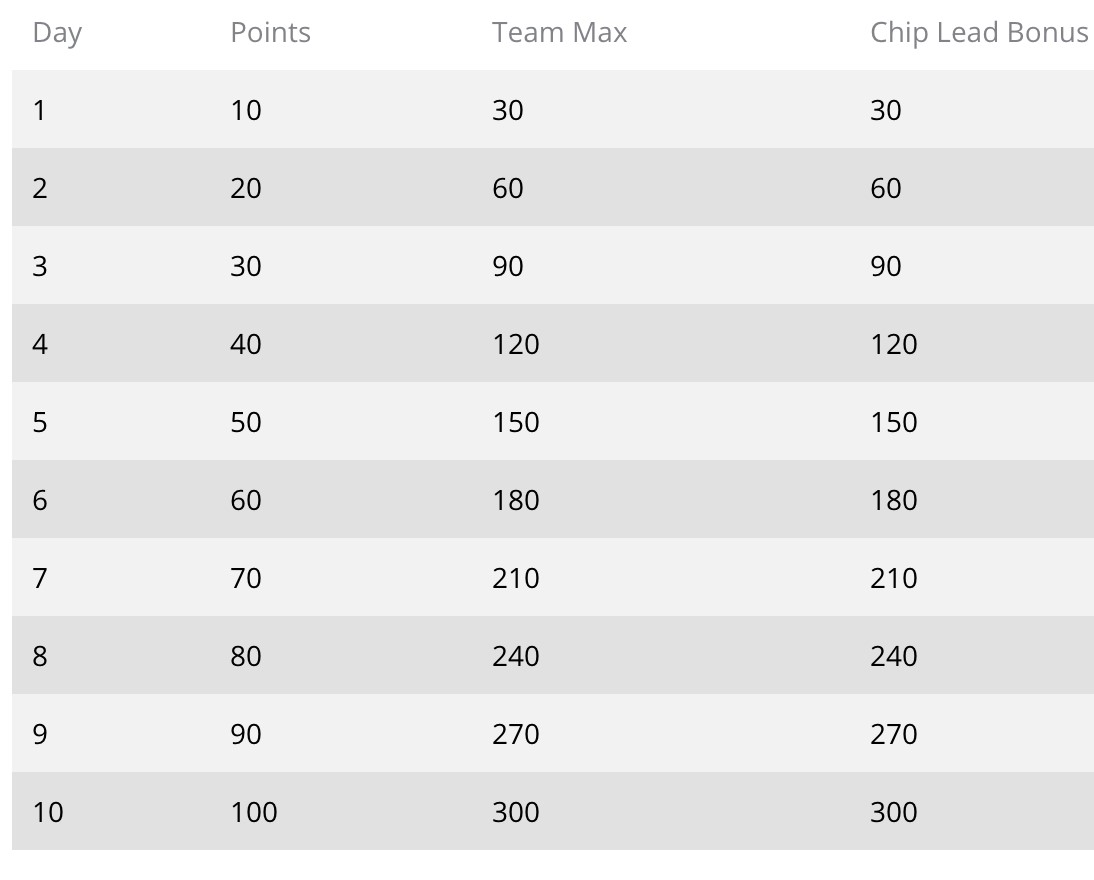
Task: Click the Day column header
Action: [57, 33]
